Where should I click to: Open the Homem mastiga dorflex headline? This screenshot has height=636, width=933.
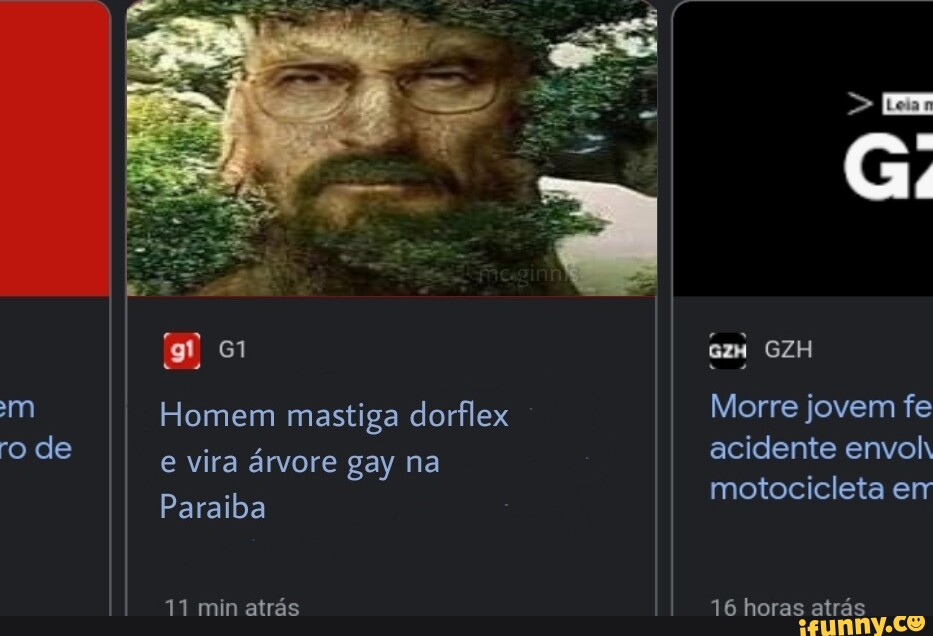click(334, 461)
